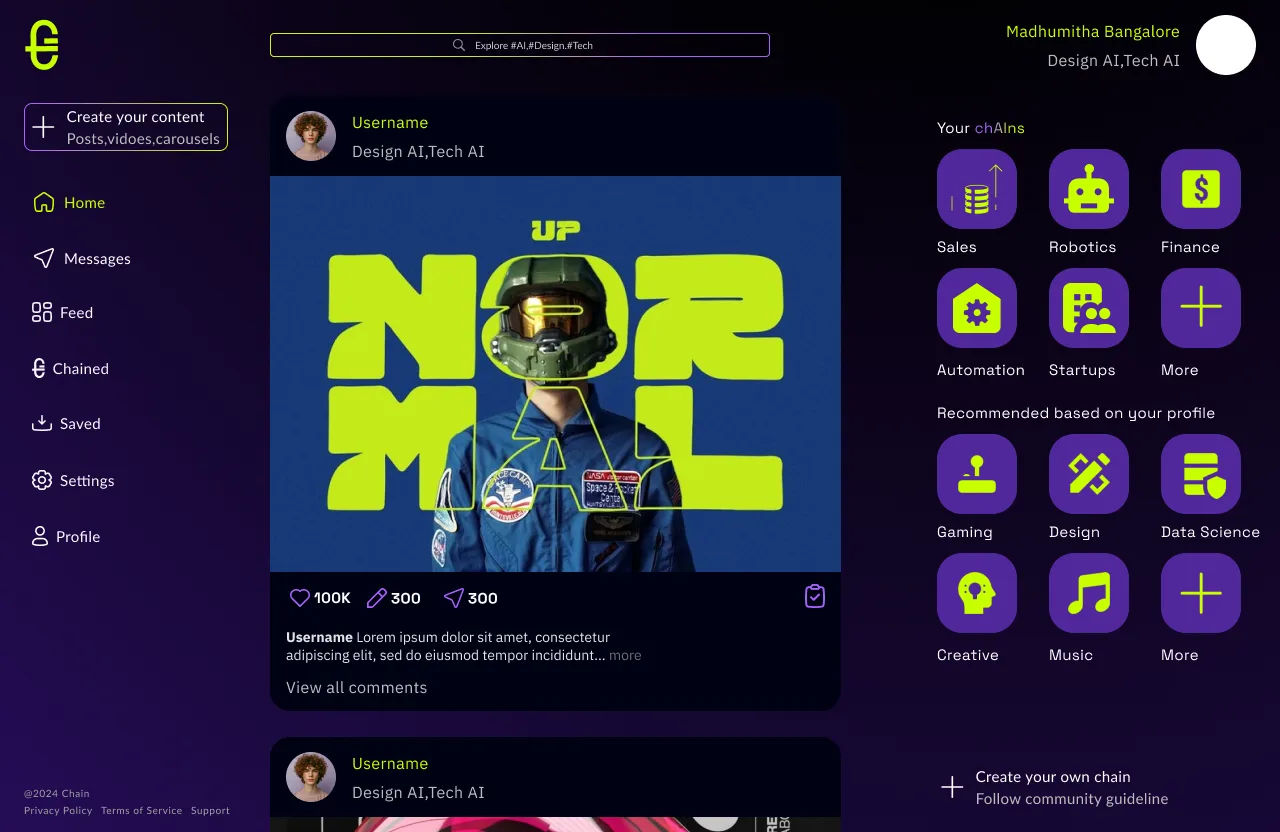View all comments on first post

[x=356, y=688]
